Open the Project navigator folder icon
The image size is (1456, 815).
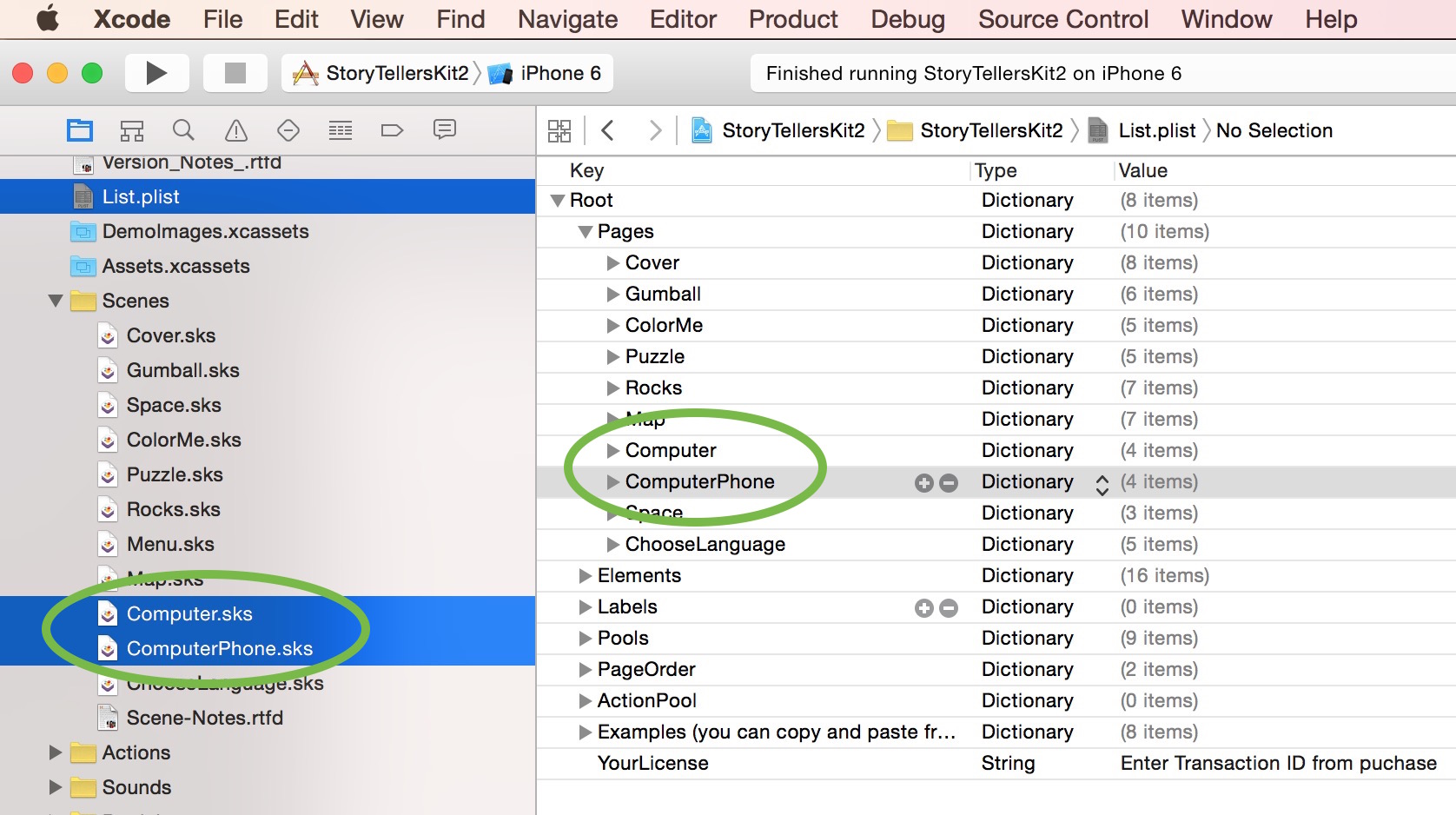(x=79, y=129)
